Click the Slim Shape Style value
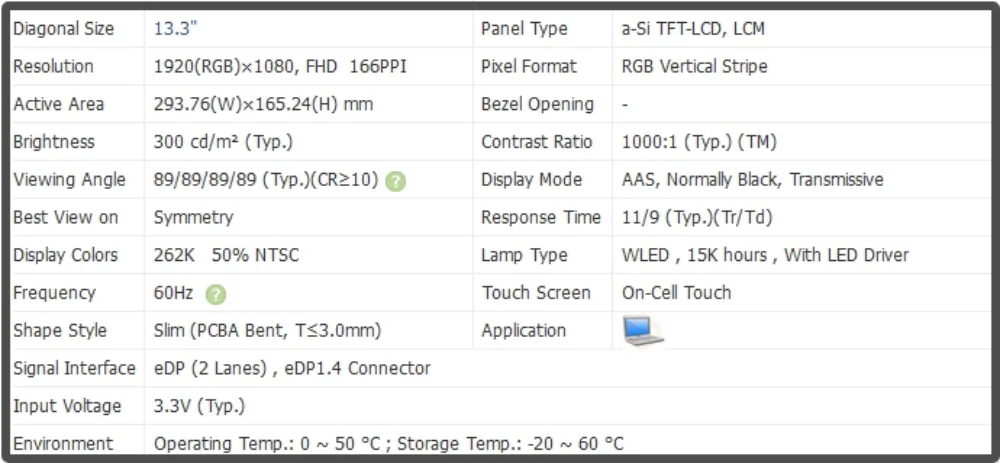The width and height of the screenshot is (1000, 463). click(x=268, y=330)
